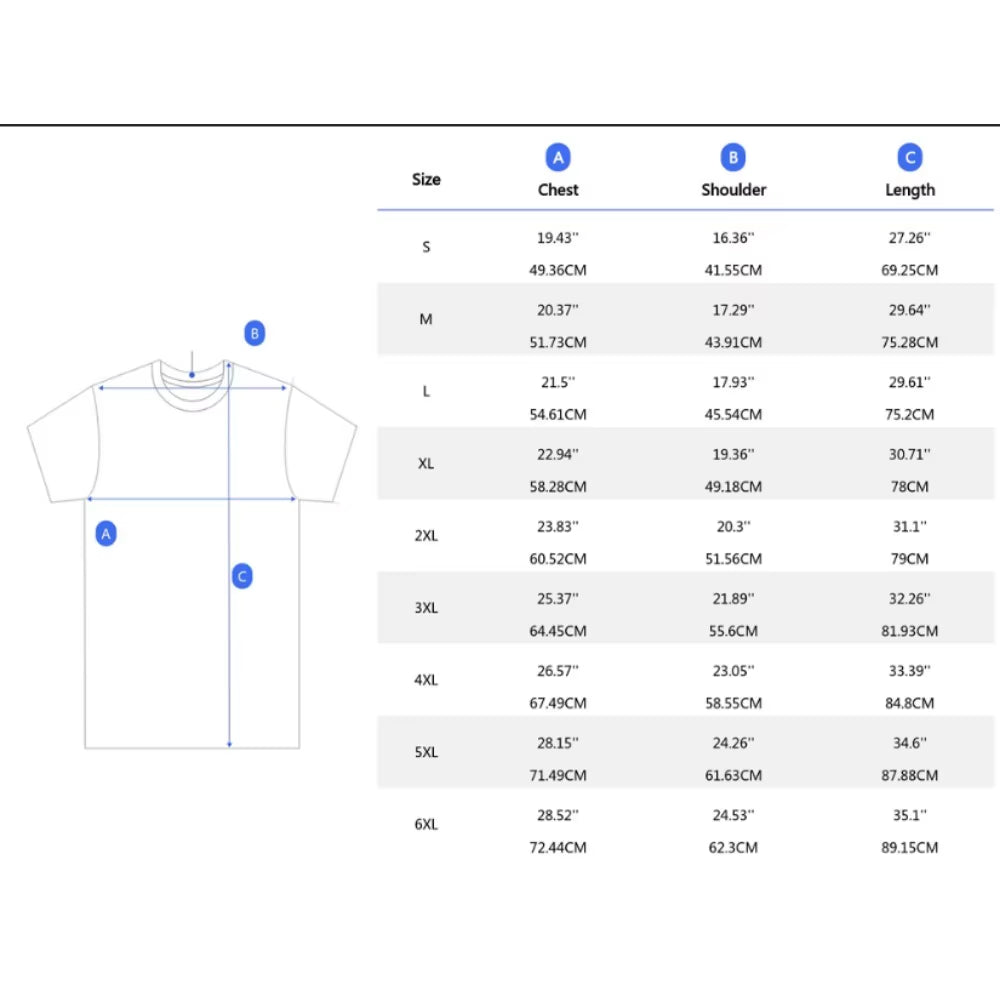
Task: Click the 89.15CM length value
Action: pos(910,848)
